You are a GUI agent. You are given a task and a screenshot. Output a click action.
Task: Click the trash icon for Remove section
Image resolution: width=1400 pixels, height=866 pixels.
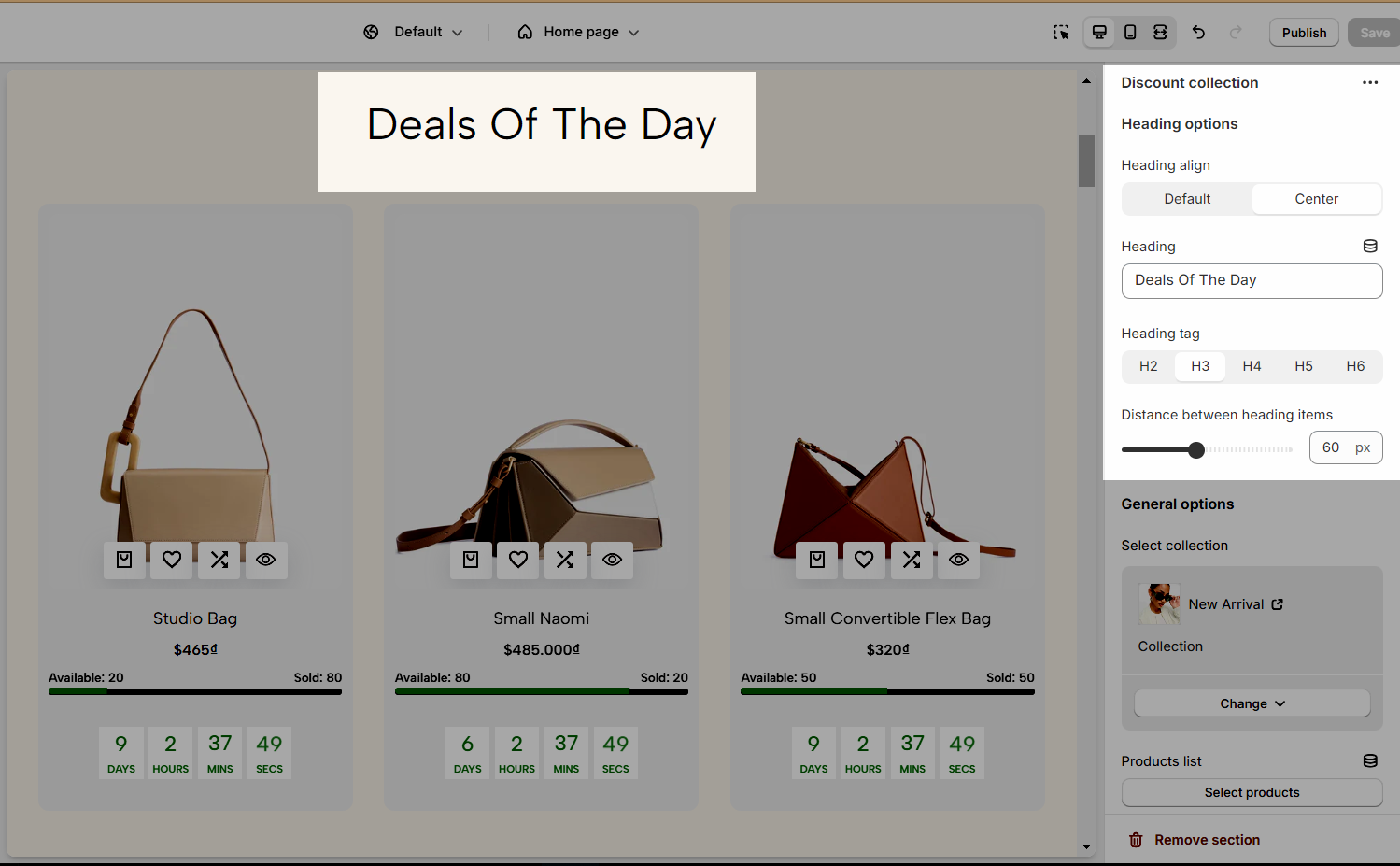click(1136, 840)
